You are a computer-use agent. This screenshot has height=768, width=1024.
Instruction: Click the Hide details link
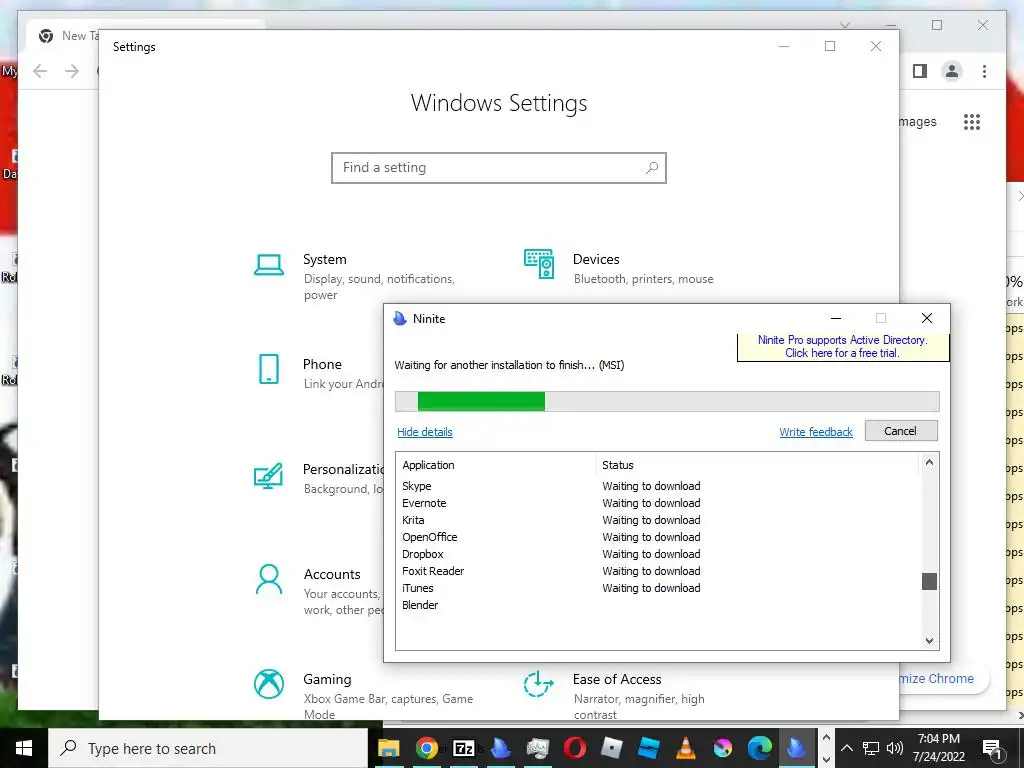[x=424, y=432]
